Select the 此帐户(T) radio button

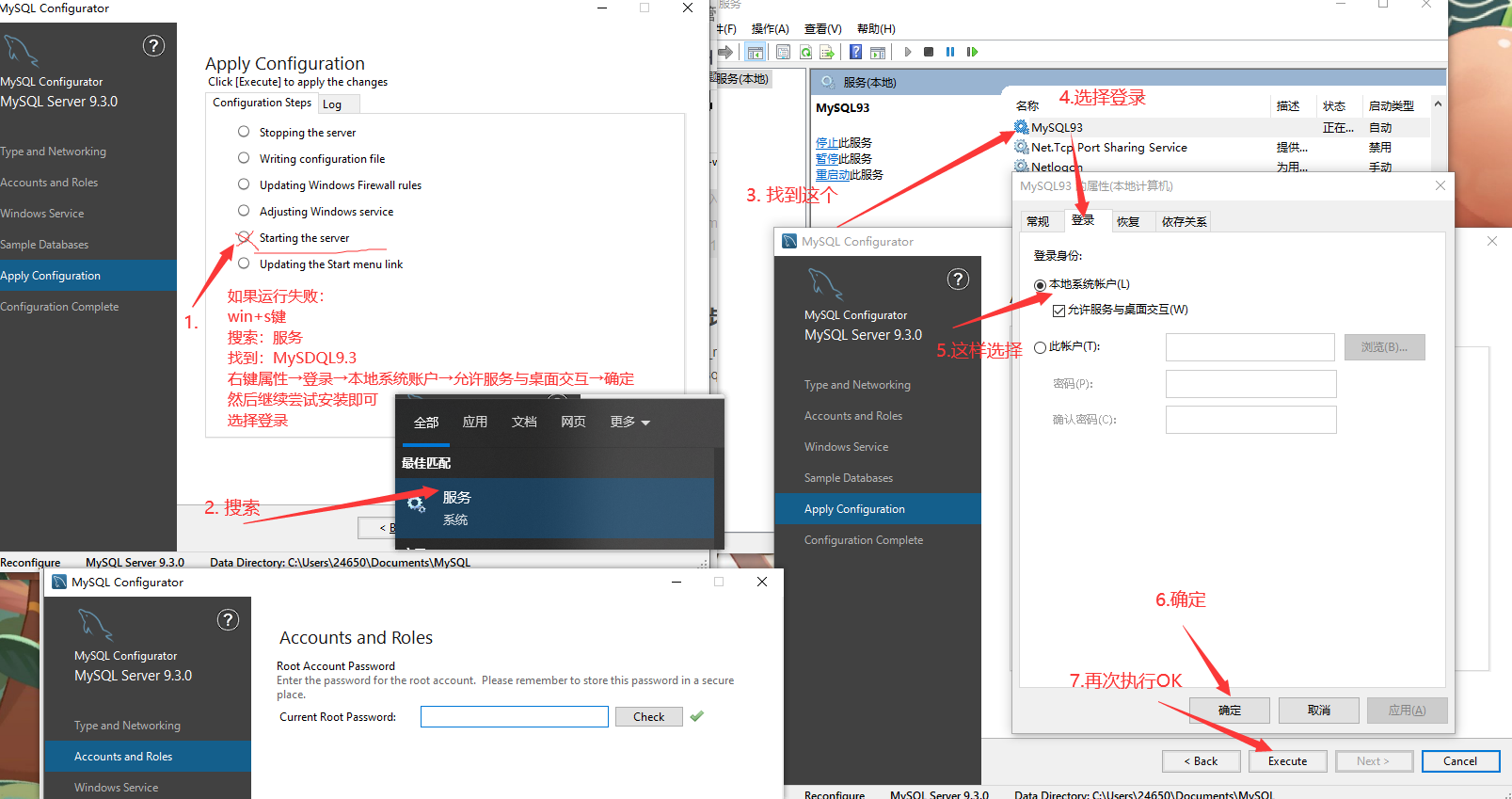click(1040, 347)
